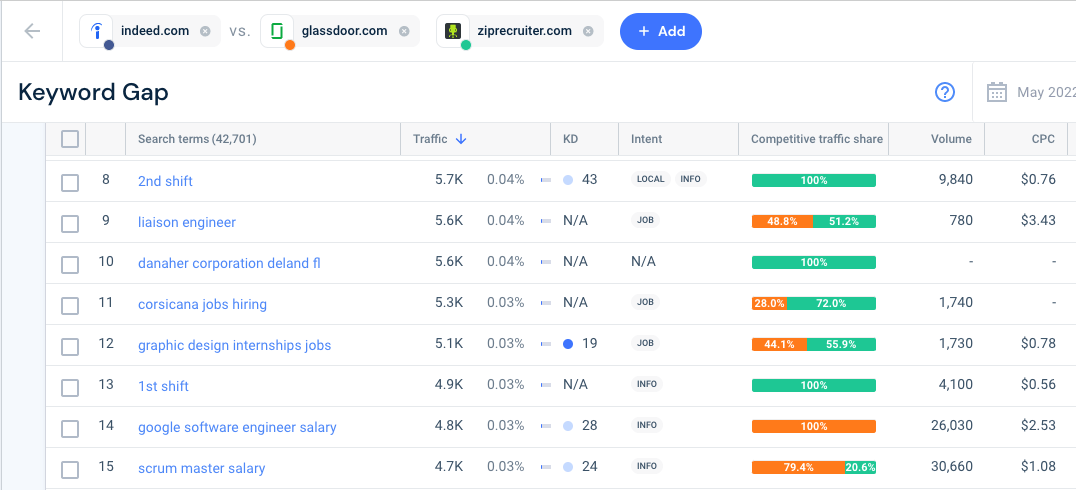The image size is (1076, 490).
Task: Open google software engineer salary keyword
Action: point(237,428)
